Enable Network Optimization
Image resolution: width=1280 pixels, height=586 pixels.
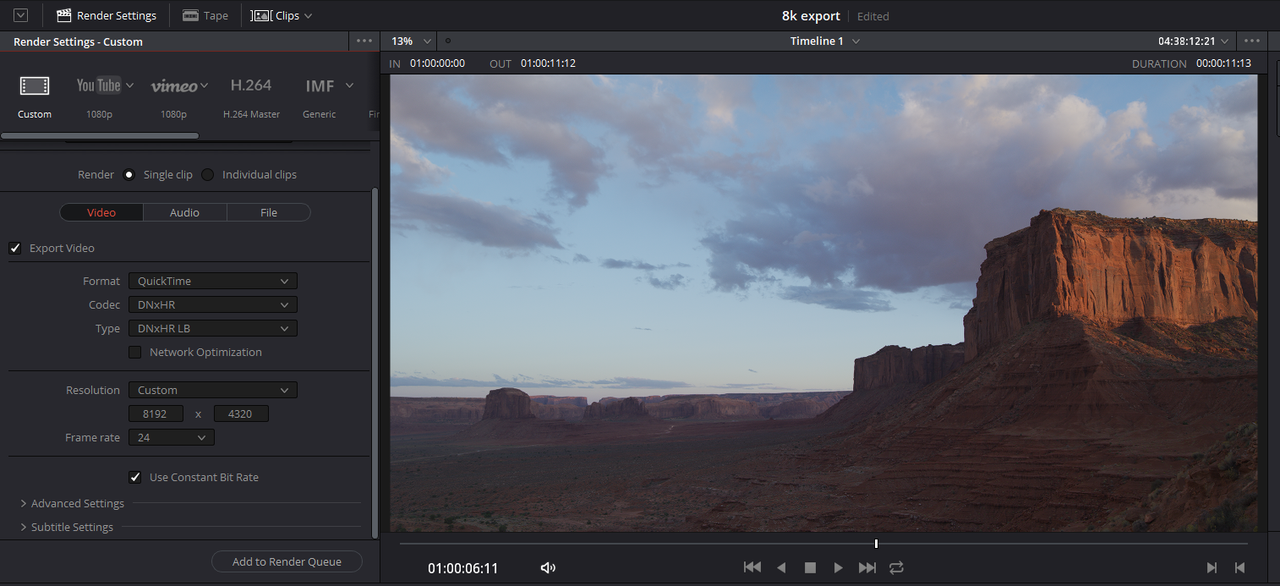[x=135, y=352]
